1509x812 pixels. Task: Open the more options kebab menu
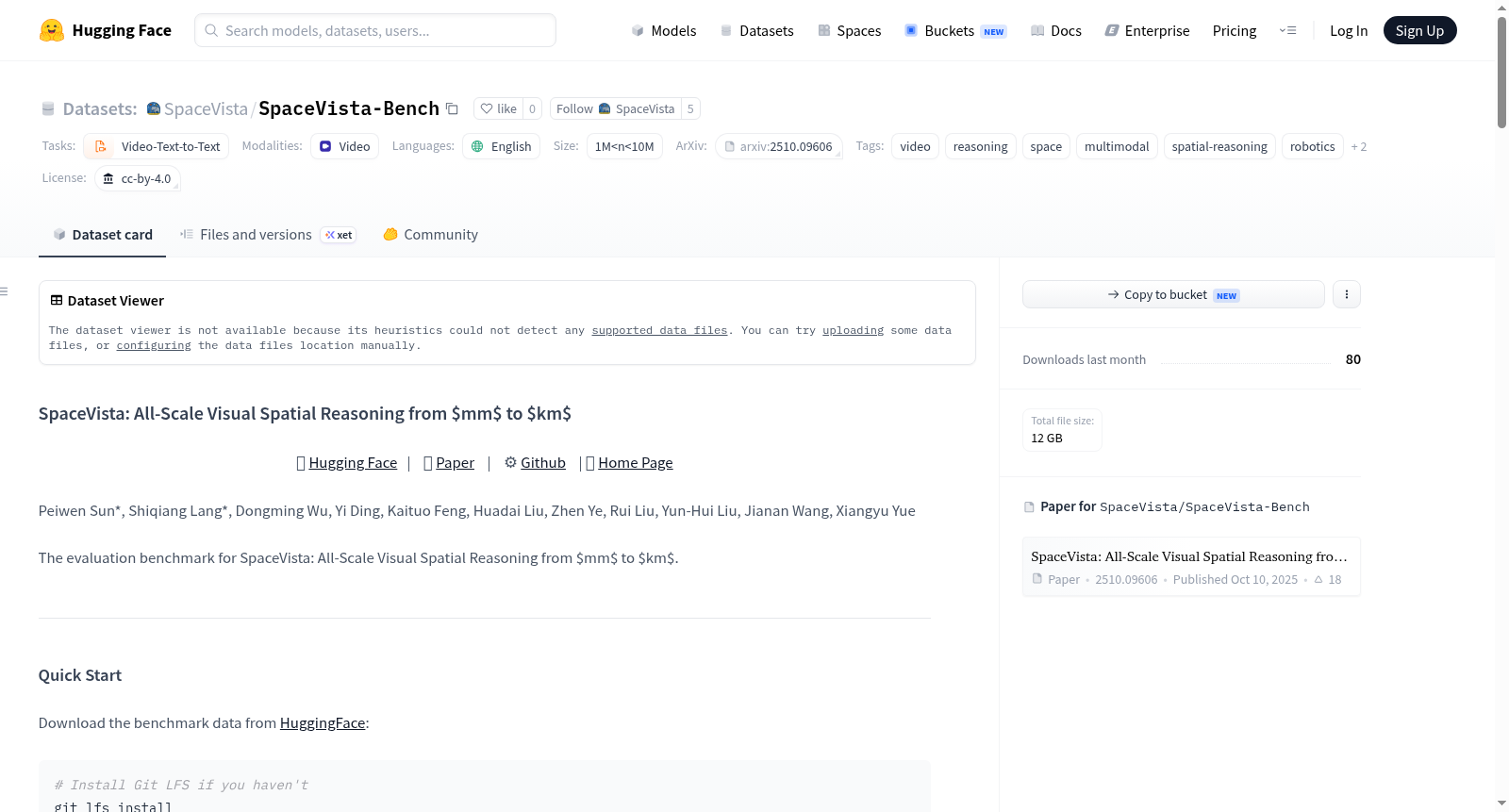click(x=1347, y=294)
